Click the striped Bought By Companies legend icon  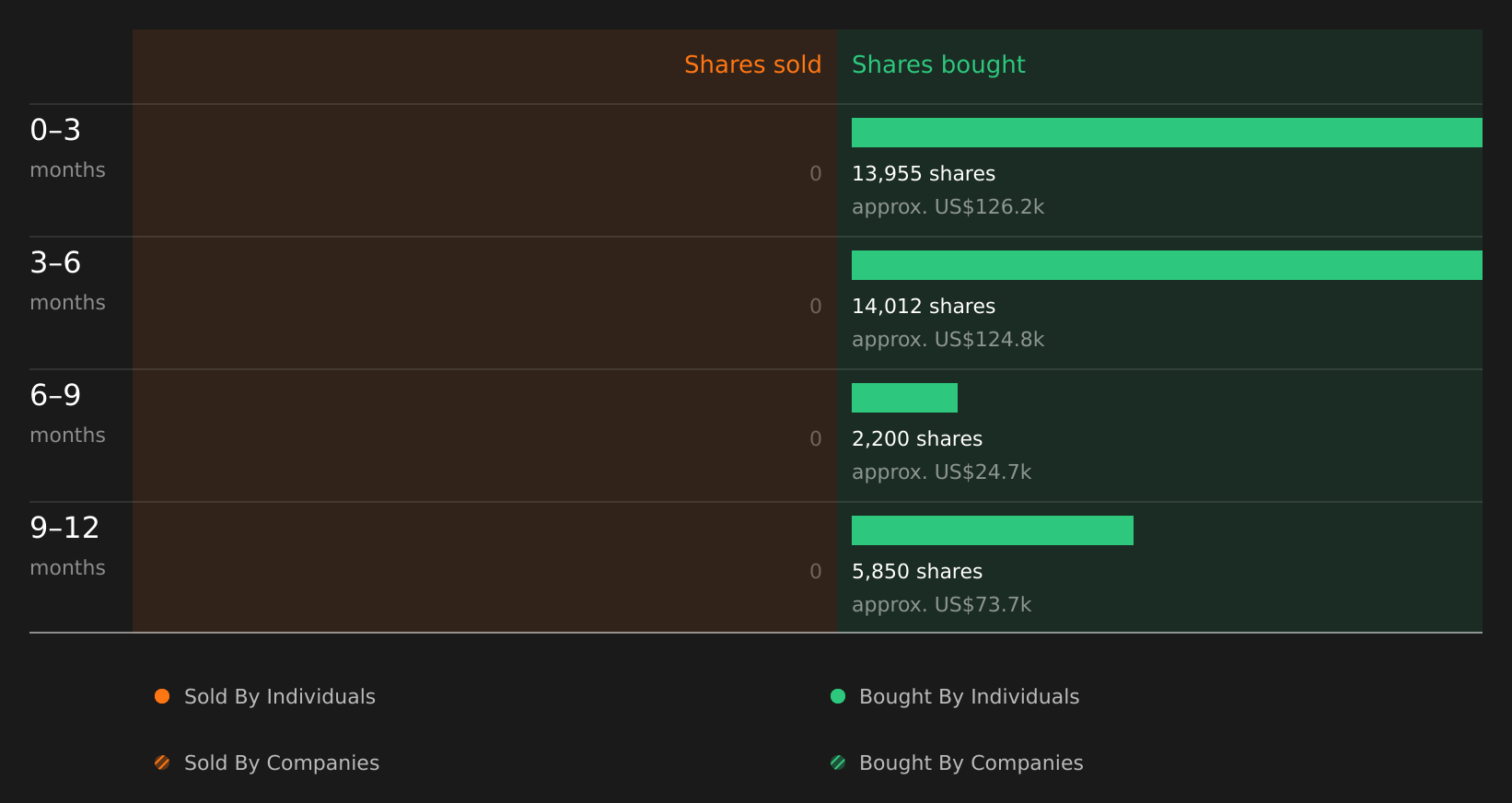point(838,762)
